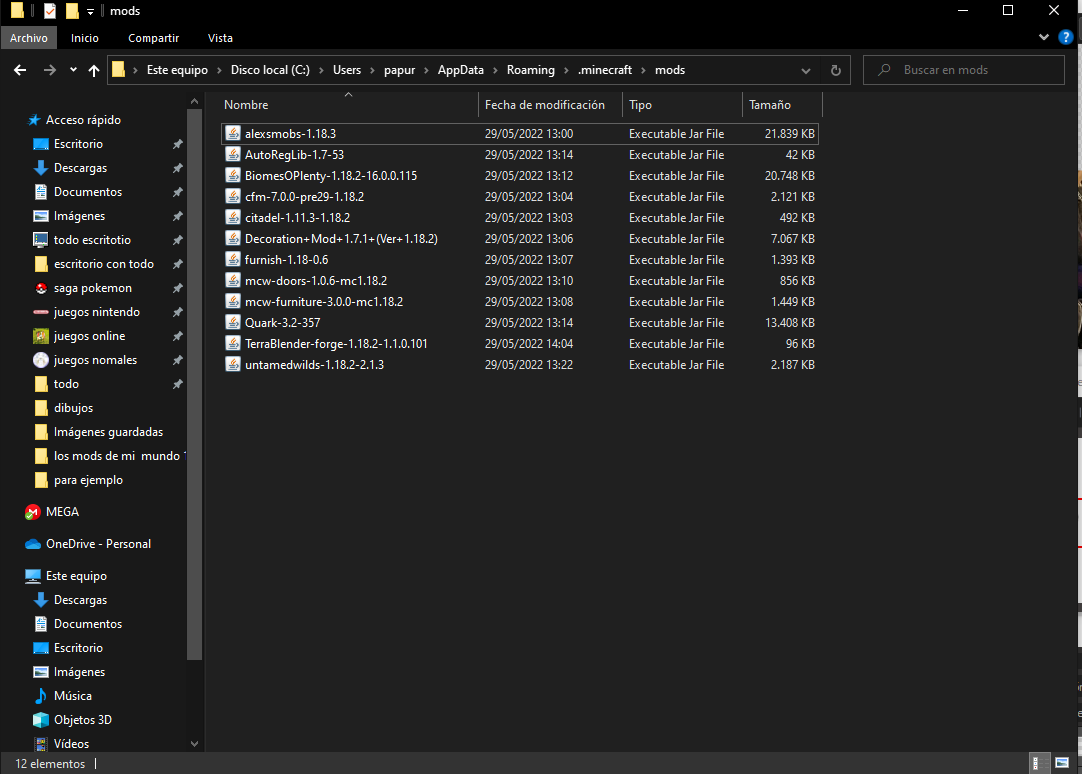Open the Archivo tab
The image size is (1082, 774).
(x=29, y=38)
